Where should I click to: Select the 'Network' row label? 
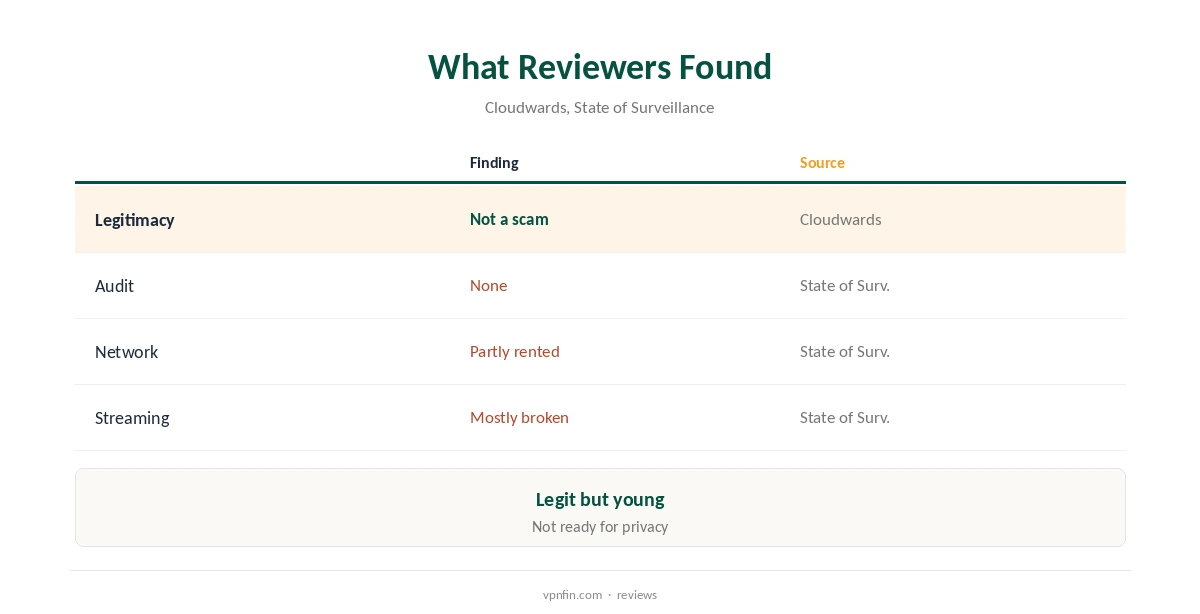pos(127,352)
